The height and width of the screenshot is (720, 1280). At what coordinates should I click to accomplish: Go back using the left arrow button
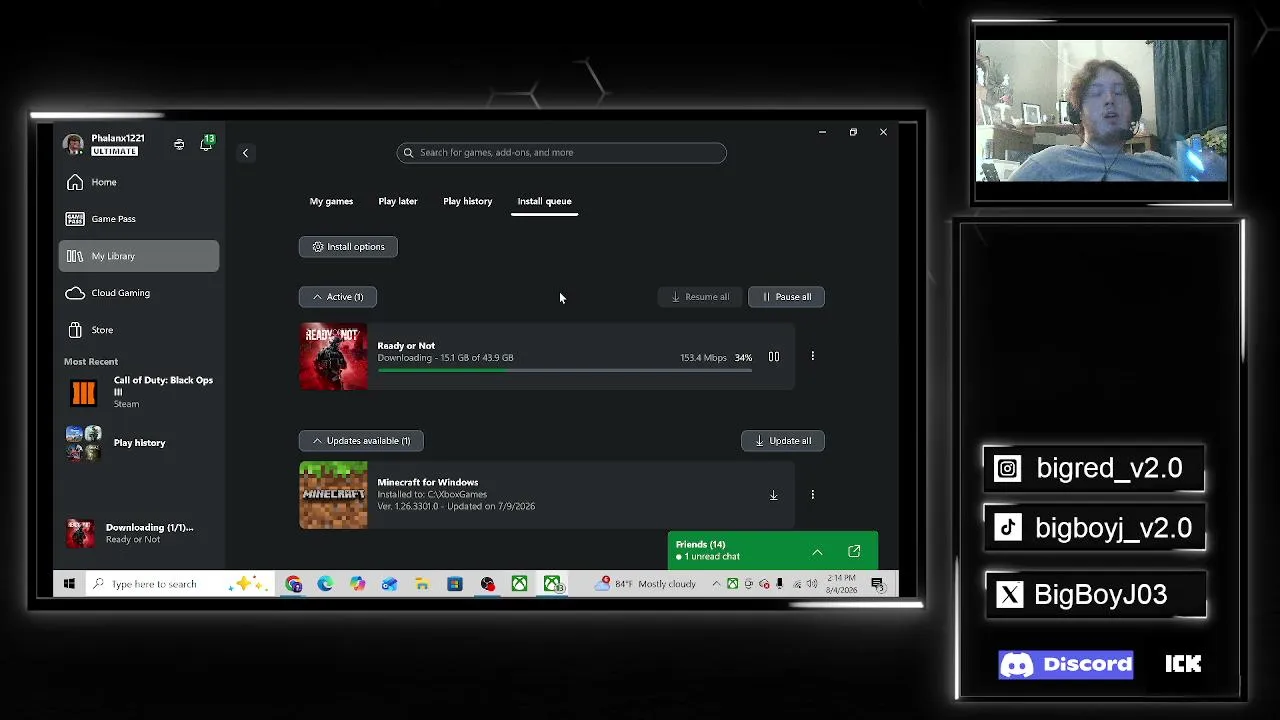coord(245,153)
